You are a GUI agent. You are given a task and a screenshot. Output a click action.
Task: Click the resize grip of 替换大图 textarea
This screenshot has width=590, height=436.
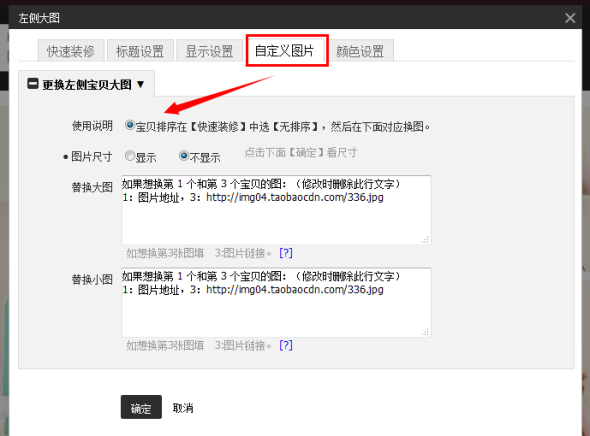pyautogui.click(x=425, y=240)
